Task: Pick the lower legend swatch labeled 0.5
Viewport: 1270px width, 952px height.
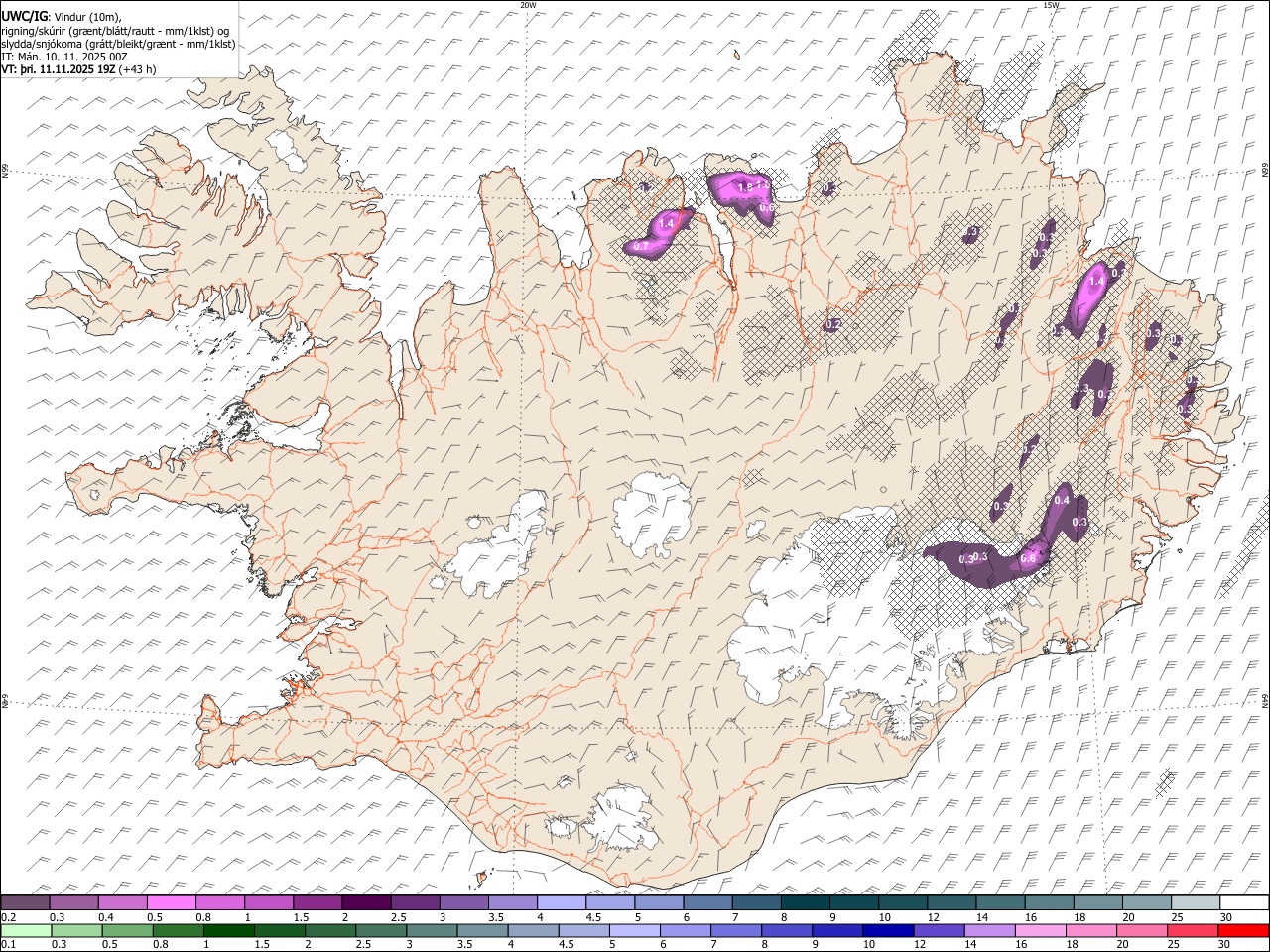Action: [x=127, y=930]
